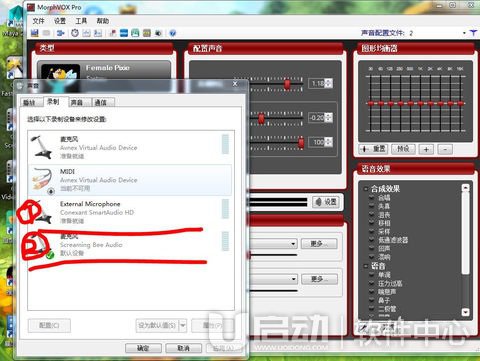
Task: Click the stopwatch clock icon in MorphVOX toolbar
Action: tap(75, 33)
